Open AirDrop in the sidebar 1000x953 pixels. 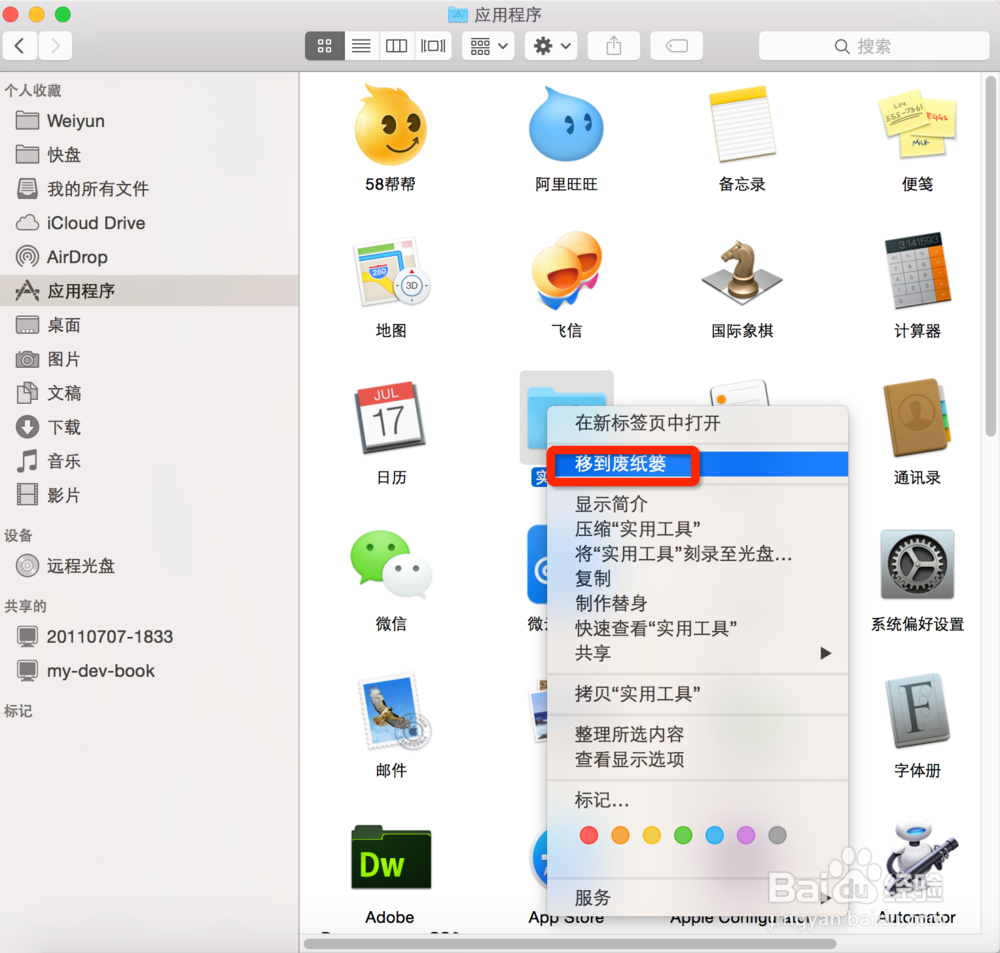click(x=149, y=257)
